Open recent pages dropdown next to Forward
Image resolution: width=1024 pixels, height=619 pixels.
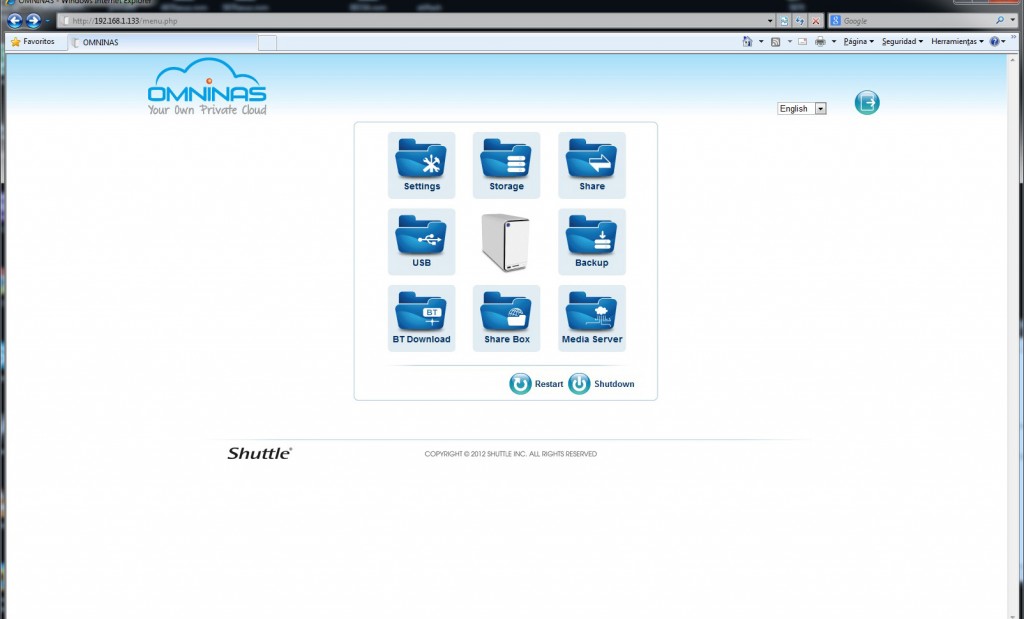[47, 21]
